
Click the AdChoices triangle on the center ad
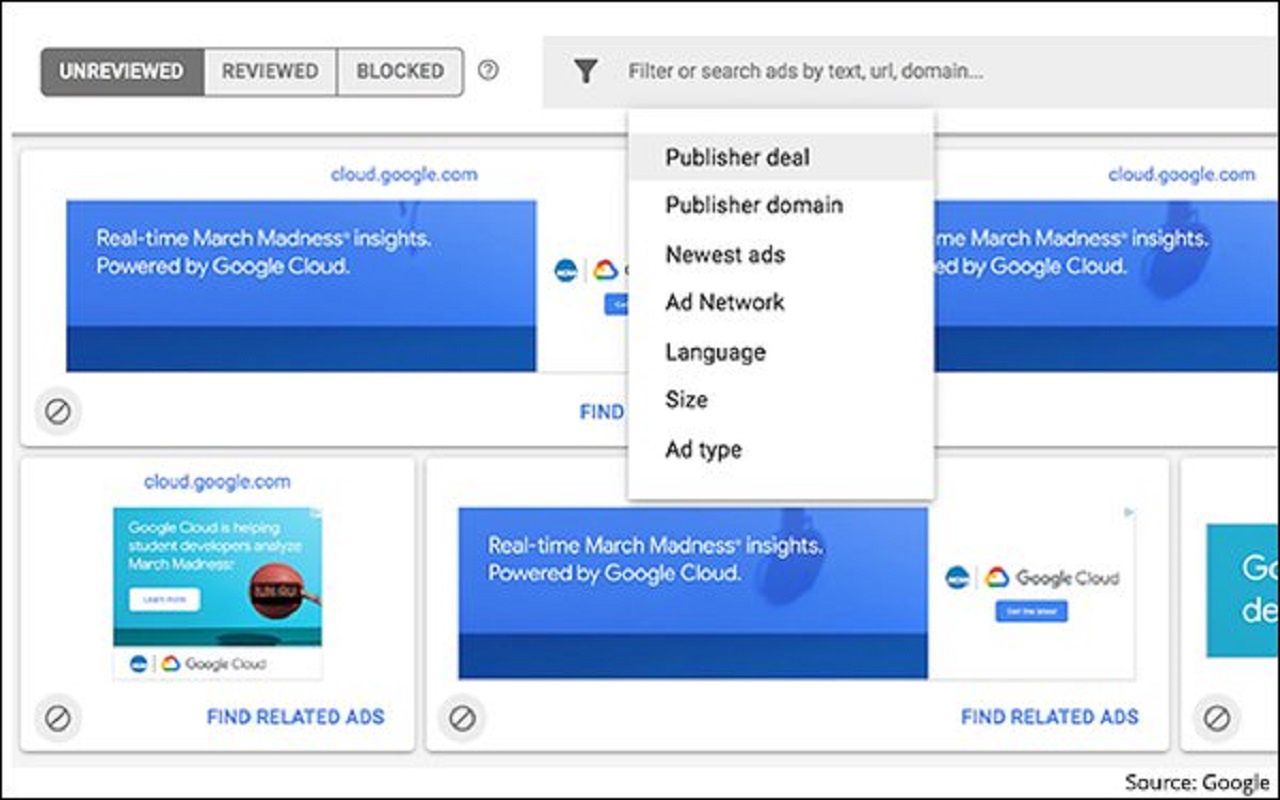(x=1130, y=511)
